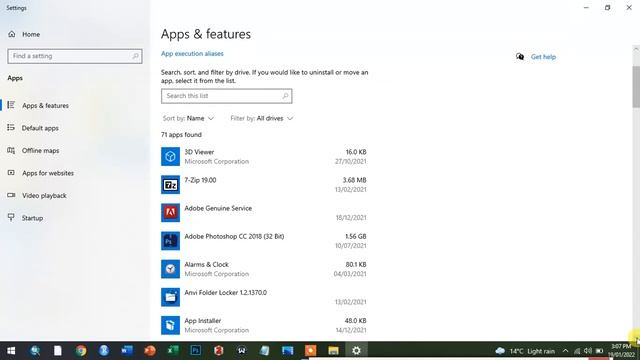Click the Find a setting search box
Image resolution: width=640 pixels, height=360 pixels.
coord(75,56)
